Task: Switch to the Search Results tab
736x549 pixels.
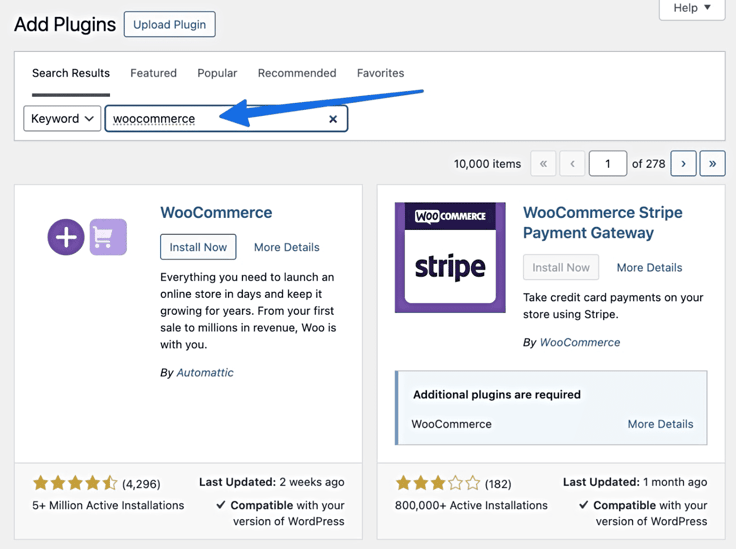Action: [71, 73]
